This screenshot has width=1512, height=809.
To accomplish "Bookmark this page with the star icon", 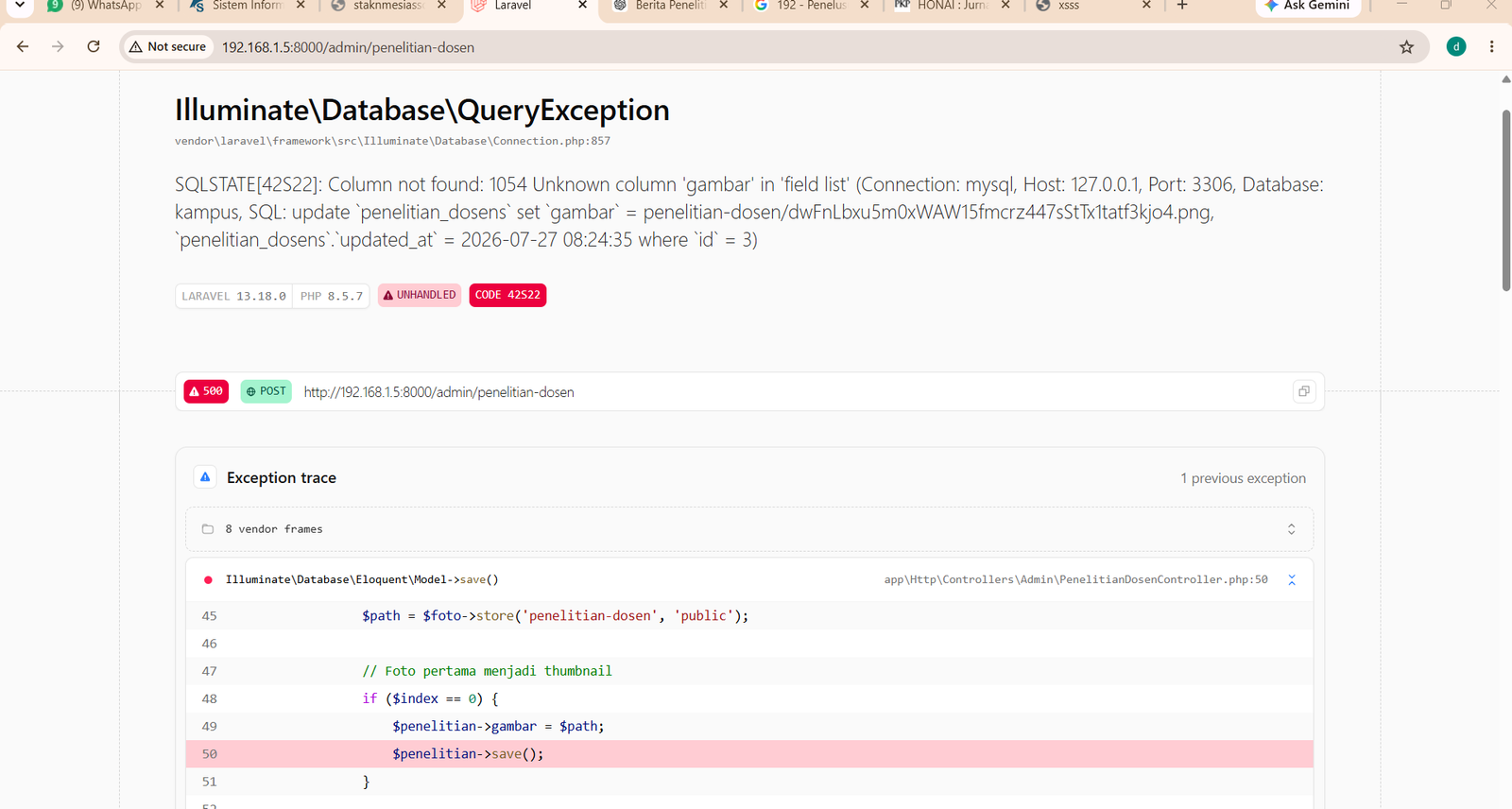I will click(x=1406, y=47).
